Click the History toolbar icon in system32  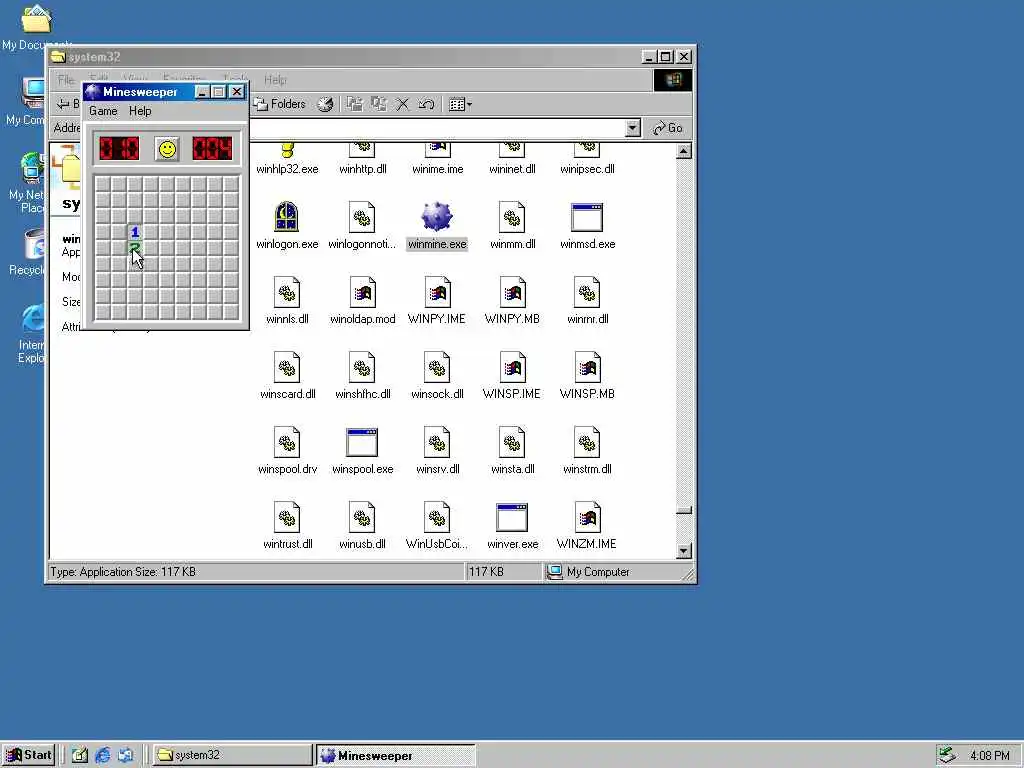tap(325, 104)
